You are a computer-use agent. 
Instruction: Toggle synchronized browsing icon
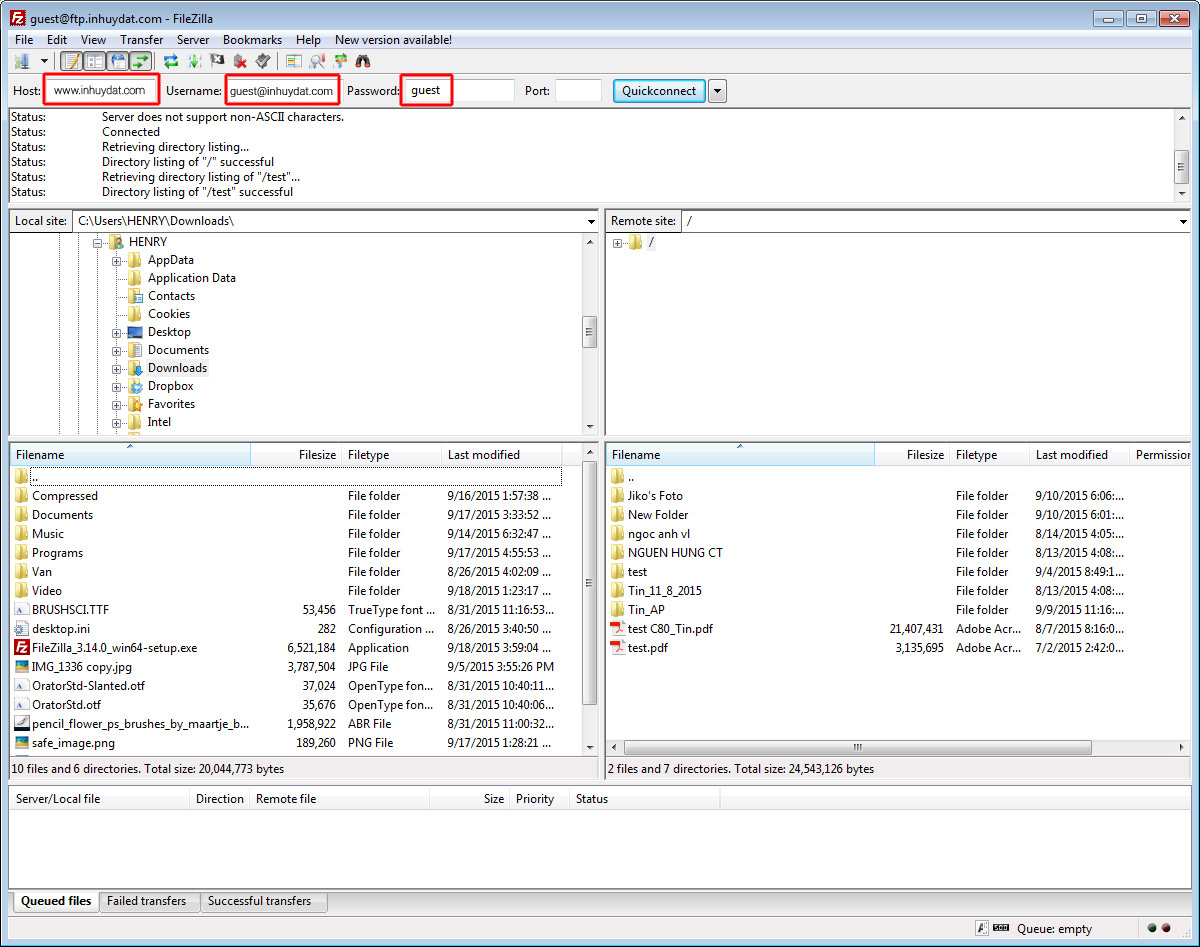pyautogui.click(x=340, y=62)
